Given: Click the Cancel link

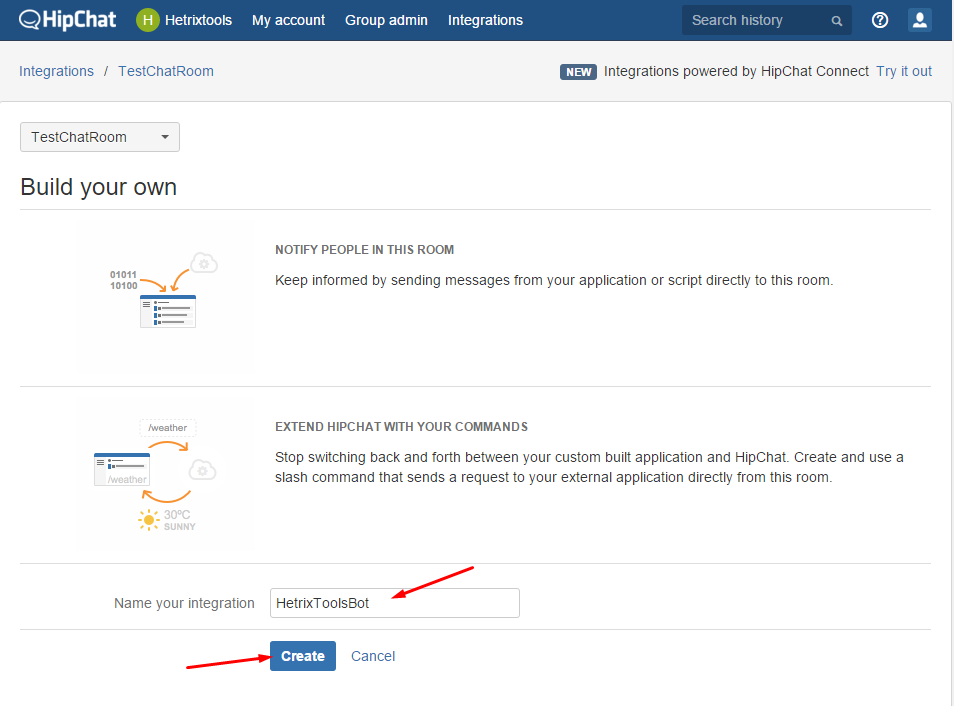Looking at the screenshot, I should [x=373, y=656].
